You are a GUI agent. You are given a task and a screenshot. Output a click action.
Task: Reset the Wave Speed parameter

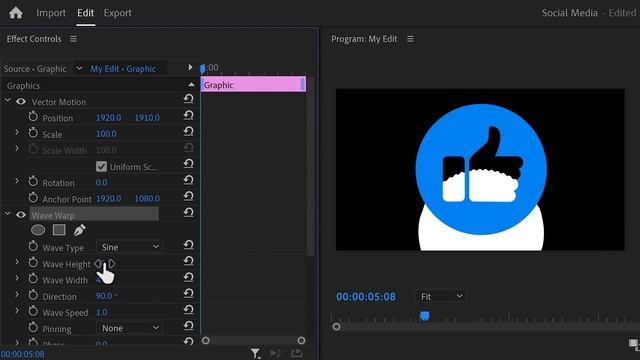(x=188, y=309)
